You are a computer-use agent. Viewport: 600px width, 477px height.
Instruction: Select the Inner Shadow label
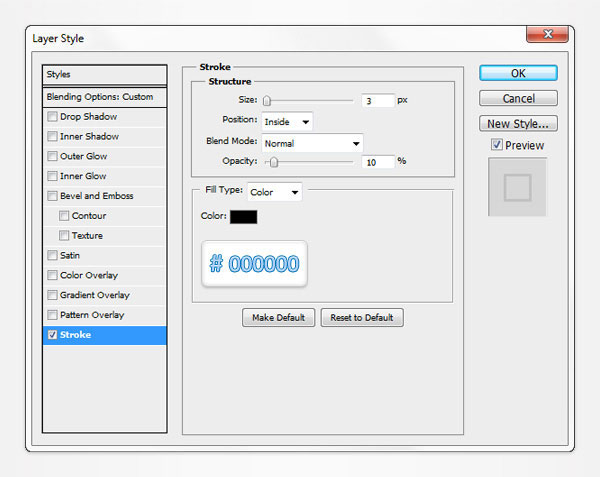point(89,136)
